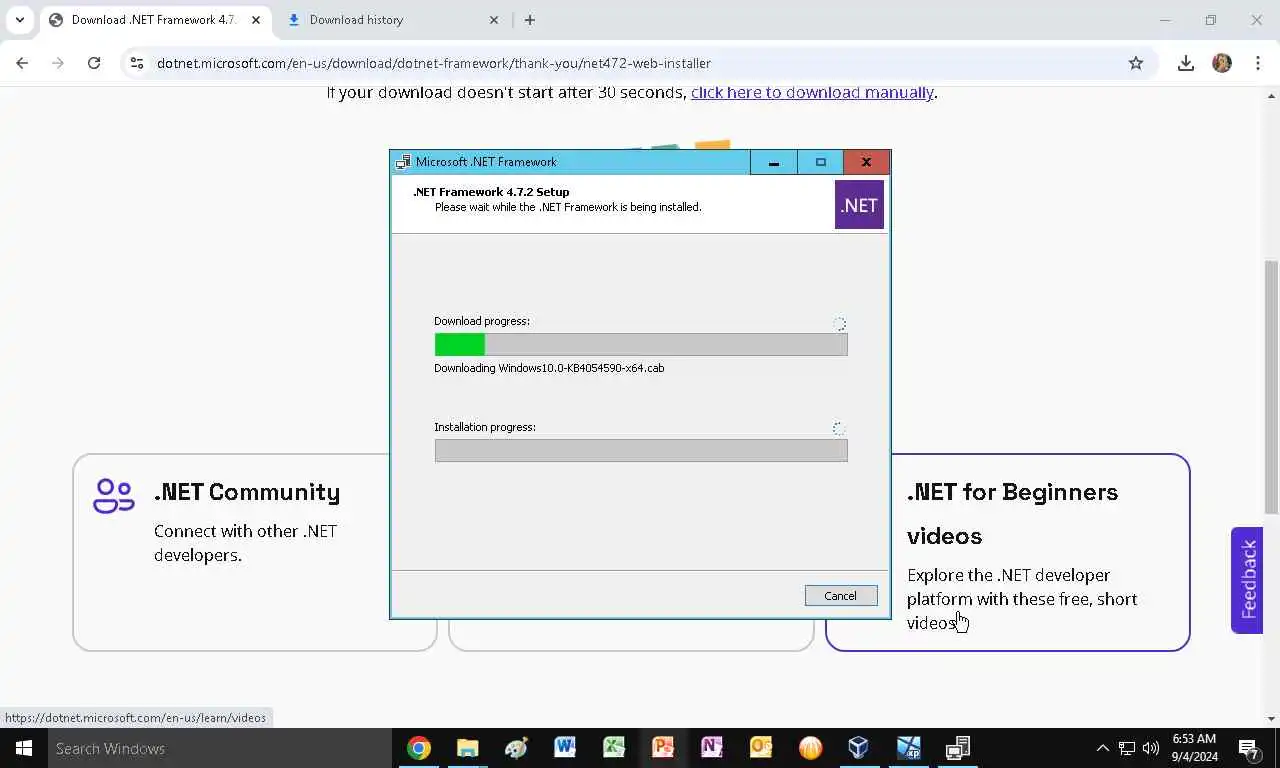Screen dimensions: 1280x768
Task: Restore down the Chrome window
Action: (1211, 20)
